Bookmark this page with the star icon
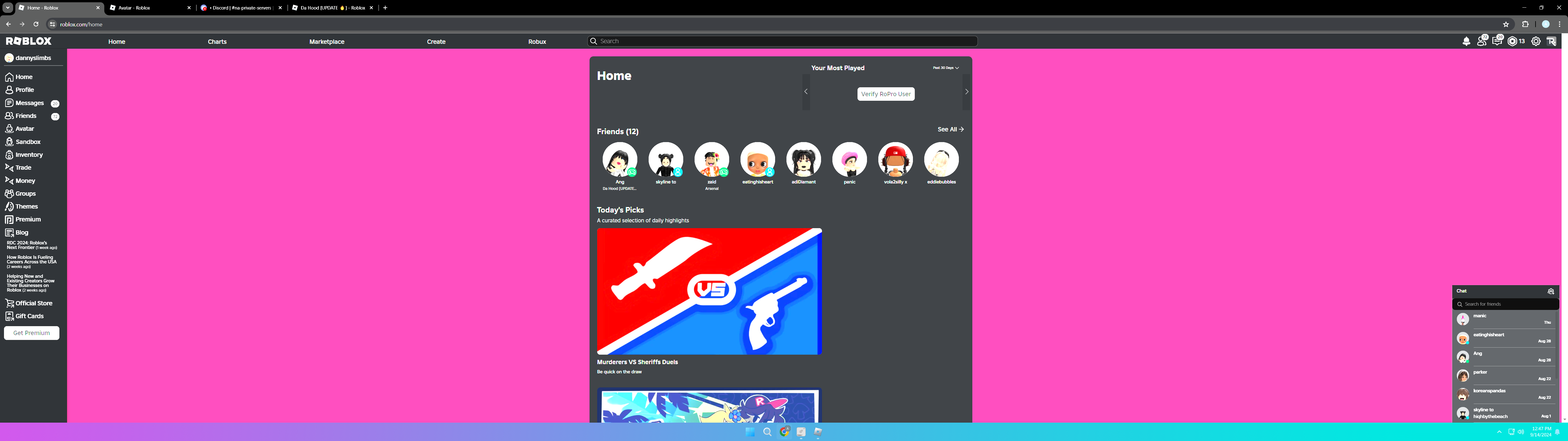1568x441 pixels. (x=1506, y=24)
